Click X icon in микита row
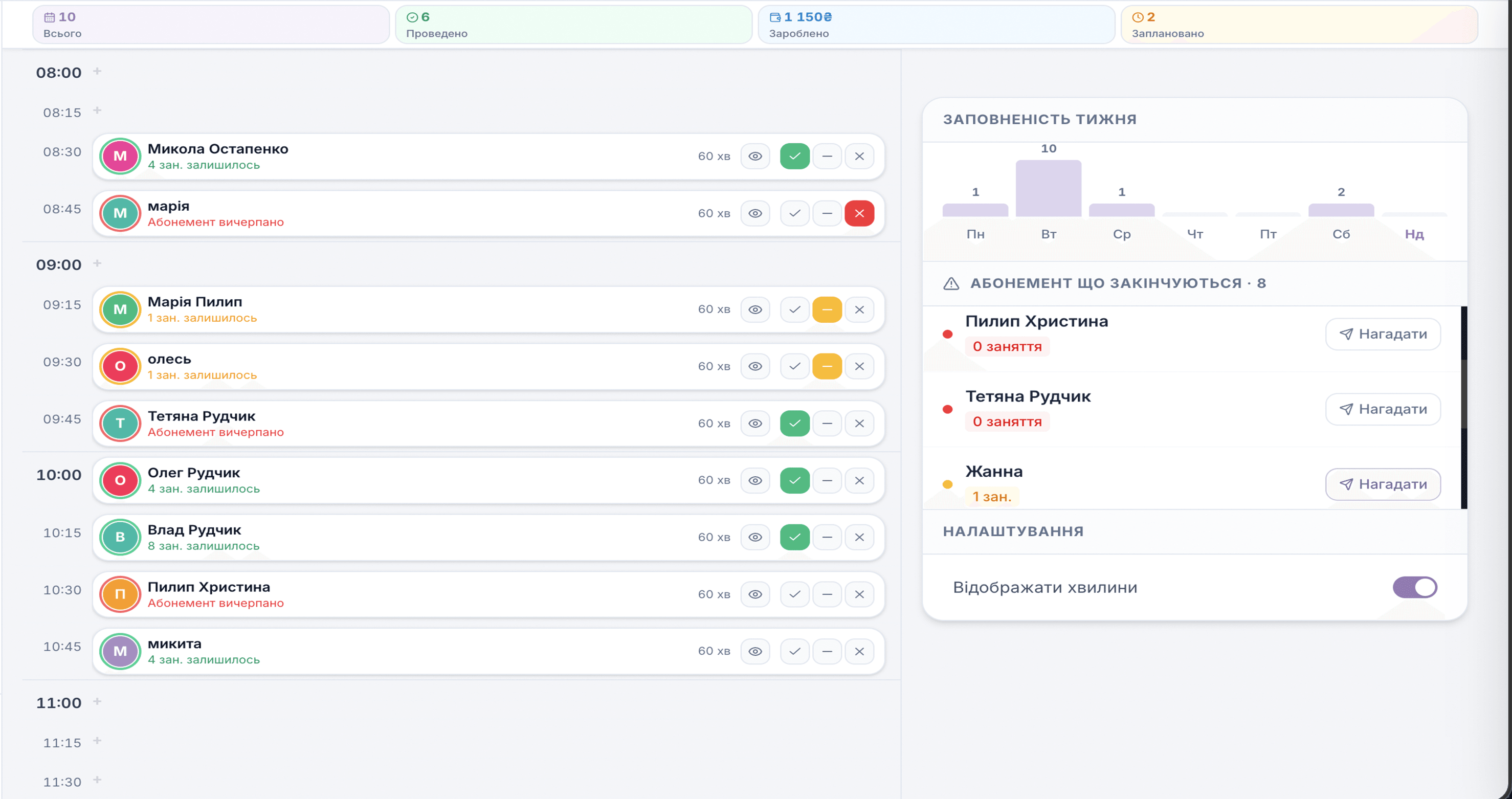This screenshot has width=1512, height=799. point(859,651)
